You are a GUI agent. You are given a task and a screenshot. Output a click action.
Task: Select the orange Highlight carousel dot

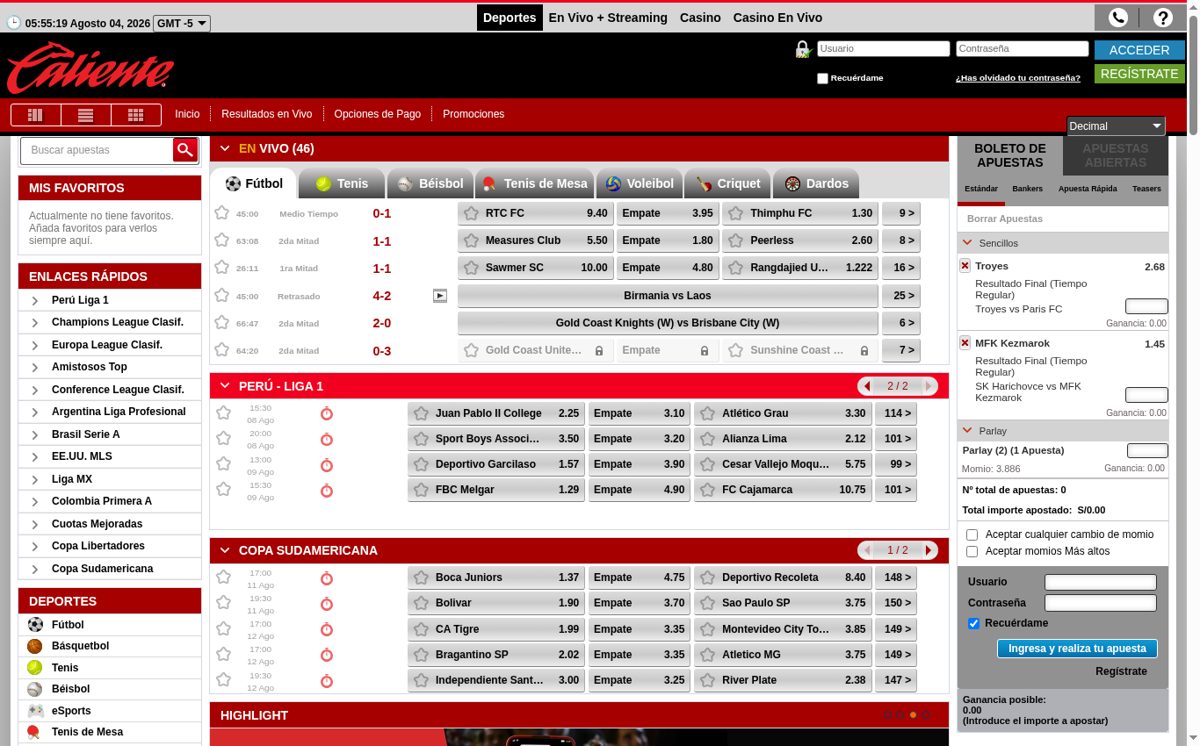coord(912,715)
